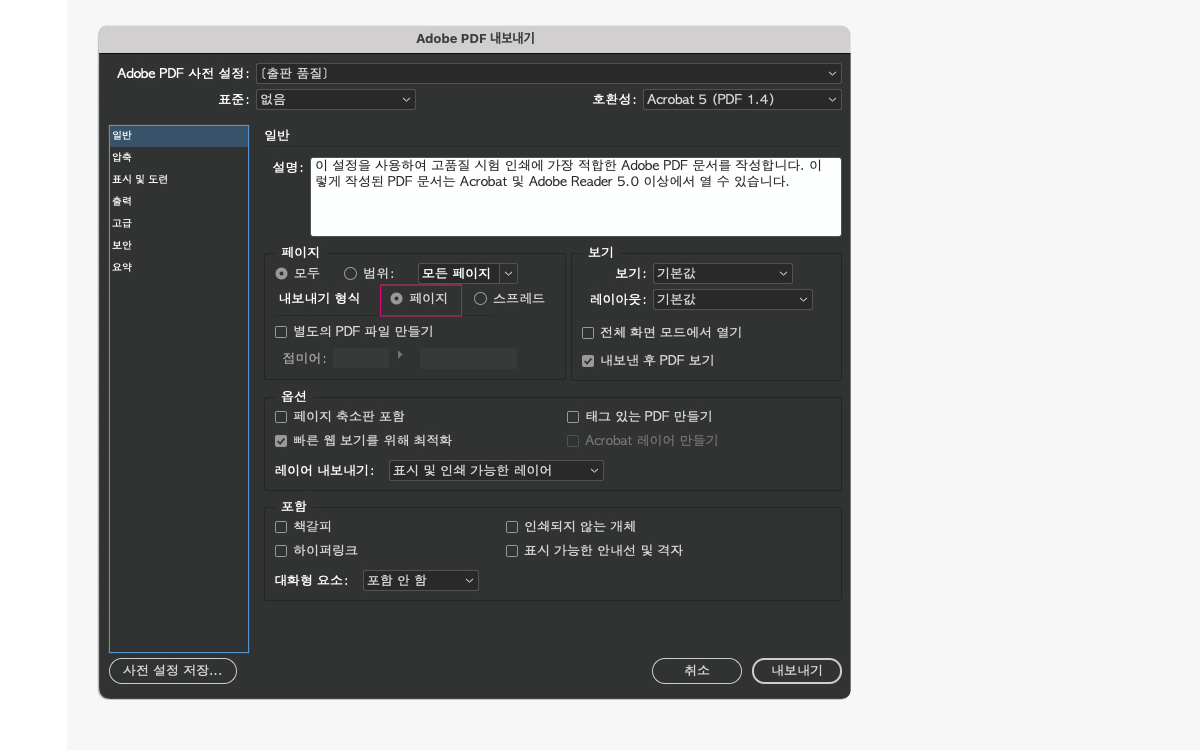Enable the 하이퍼링크 checkbox
1200x750 pixels.
click(x=281, y=550)
